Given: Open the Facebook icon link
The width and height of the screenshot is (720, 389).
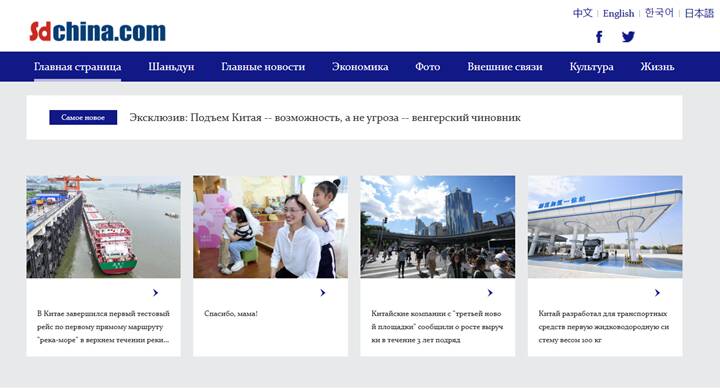Looking at the screenshot, I should [599, 37].
